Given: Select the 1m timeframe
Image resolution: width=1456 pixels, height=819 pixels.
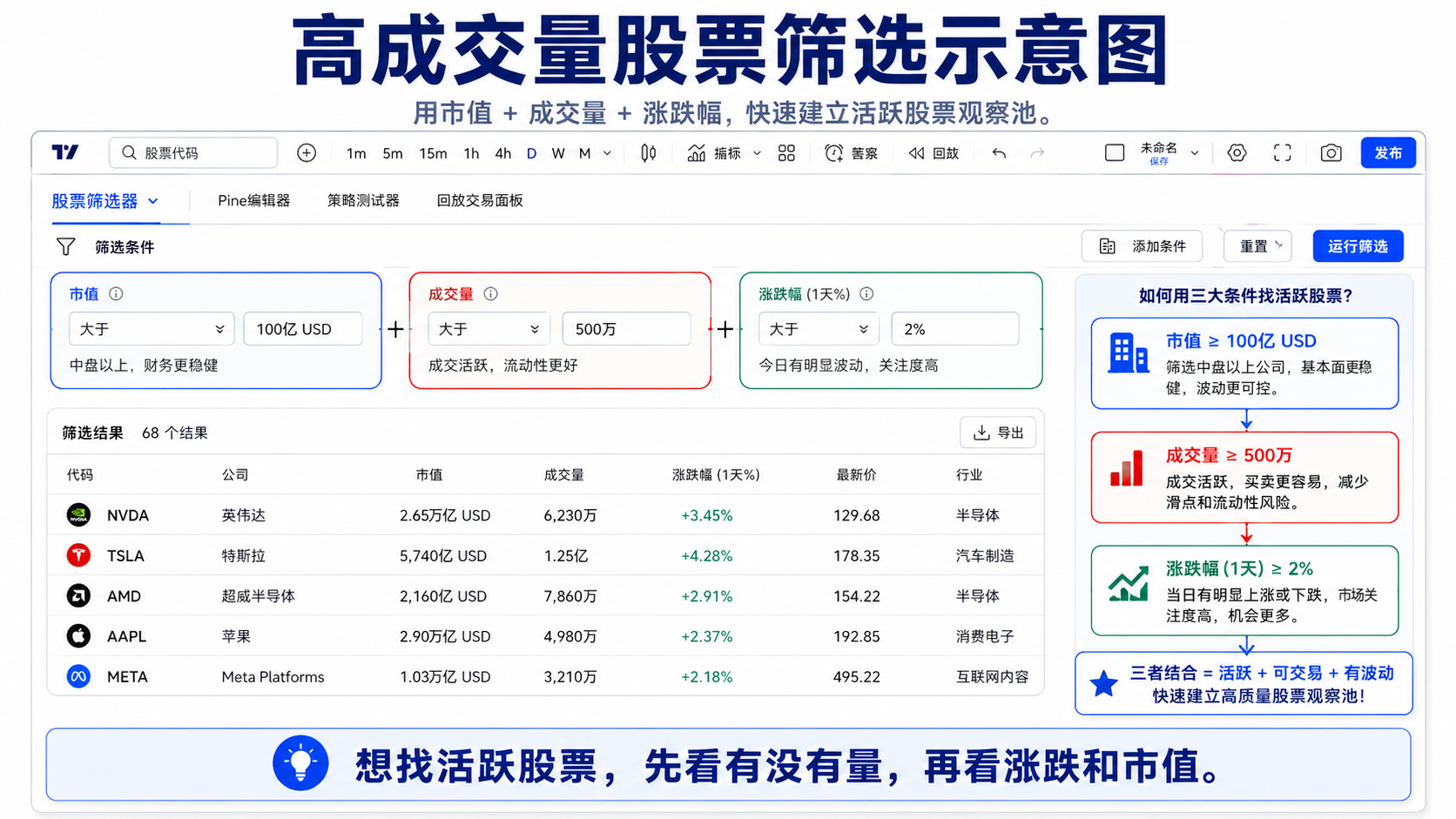Looking at the screenshot, I should click(356, 153).
